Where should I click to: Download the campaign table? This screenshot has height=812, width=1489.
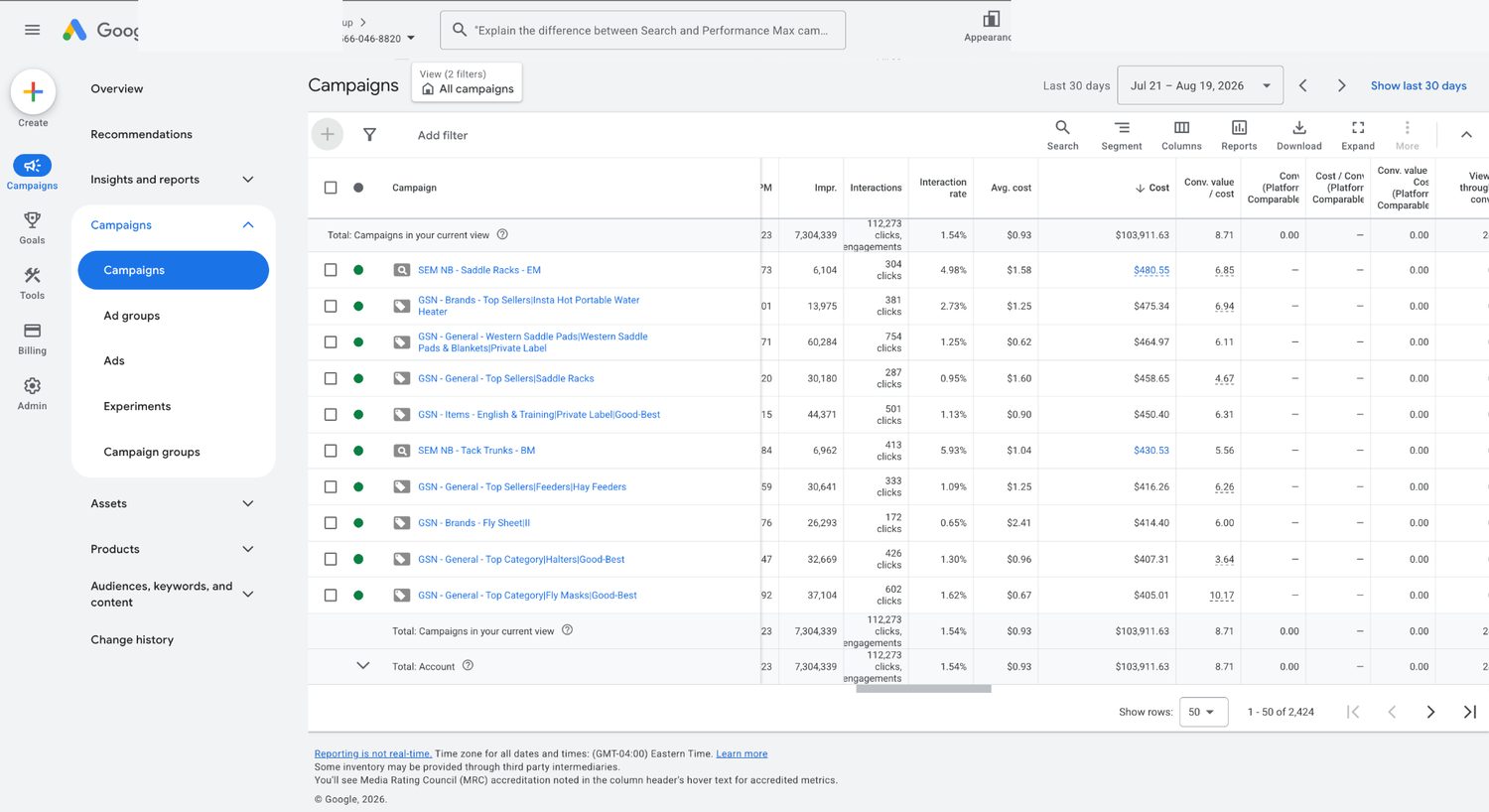tap(1299, 135)
